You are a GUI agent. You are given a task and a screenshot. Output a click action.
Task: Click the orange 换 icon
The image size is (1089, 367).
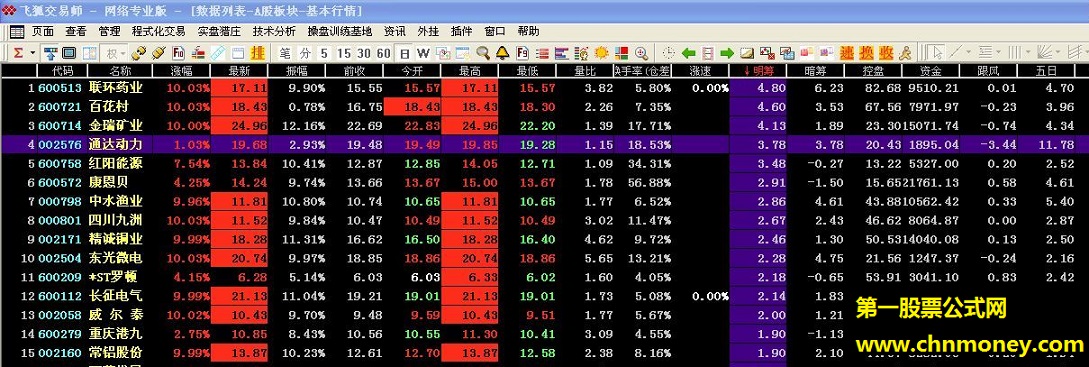point(866,53)
